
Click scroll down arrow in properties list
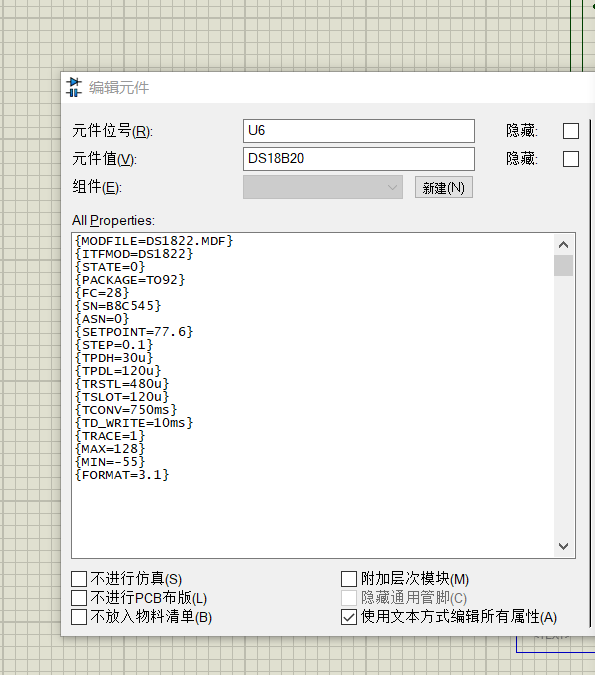[x=563, y=546]
